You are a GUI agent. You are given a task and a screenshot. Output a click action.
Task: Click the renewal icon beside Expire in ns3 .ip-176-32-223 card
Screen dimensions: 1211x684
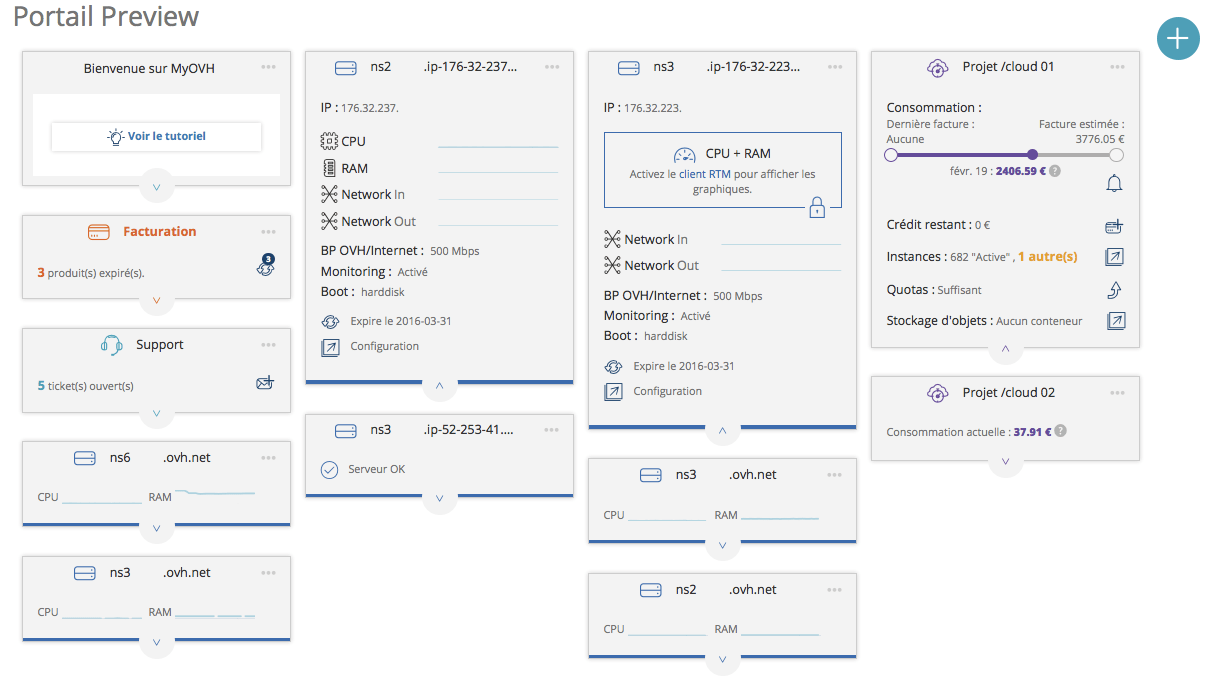pos(613,367)
